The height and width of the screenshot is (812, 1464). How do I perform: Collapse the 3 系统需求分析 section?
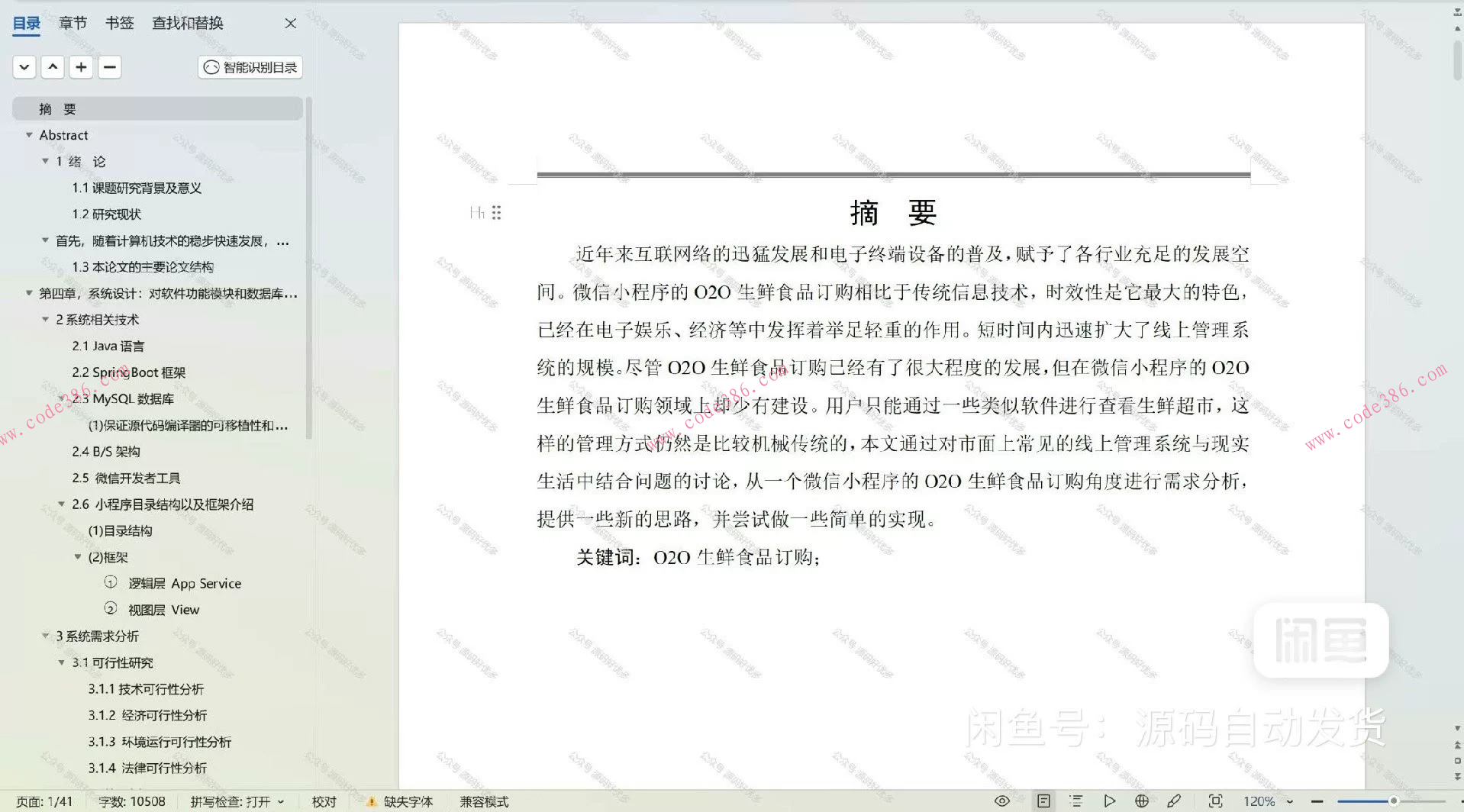point(46,636)
